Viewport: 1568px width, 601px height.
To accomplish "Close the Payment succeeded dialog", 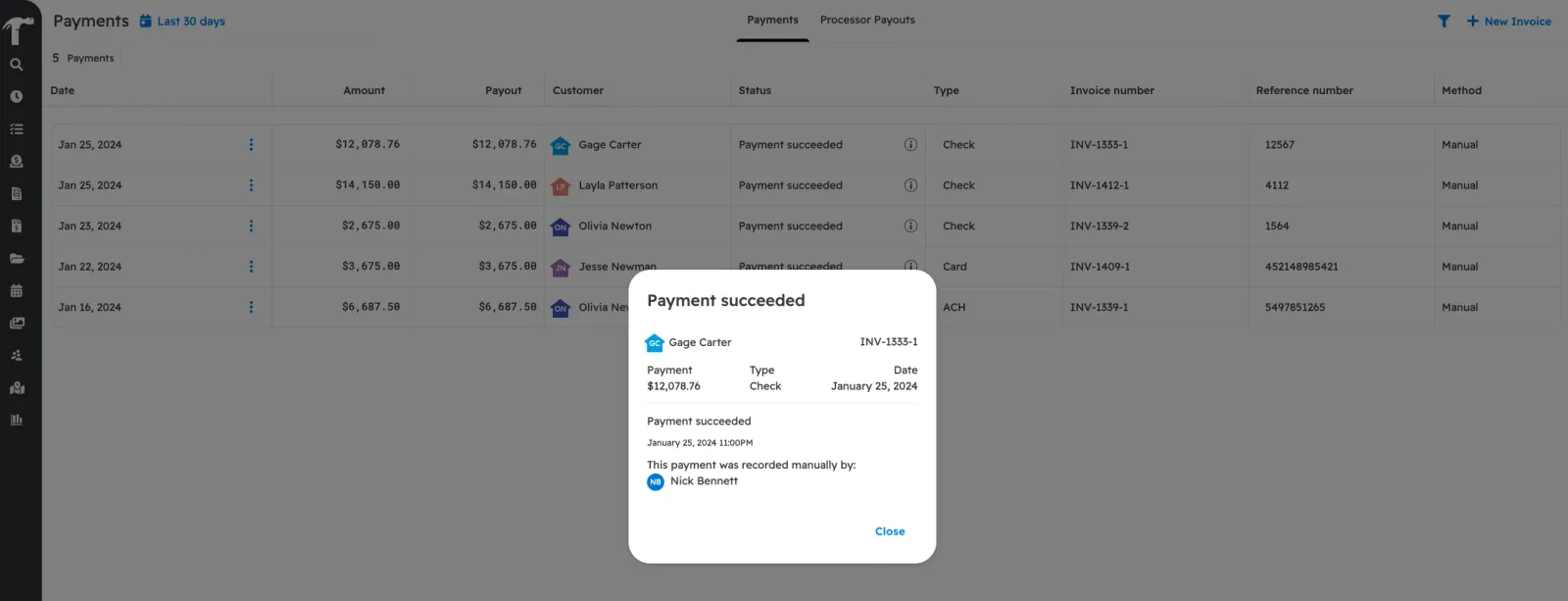I will (x=890, y=531).
